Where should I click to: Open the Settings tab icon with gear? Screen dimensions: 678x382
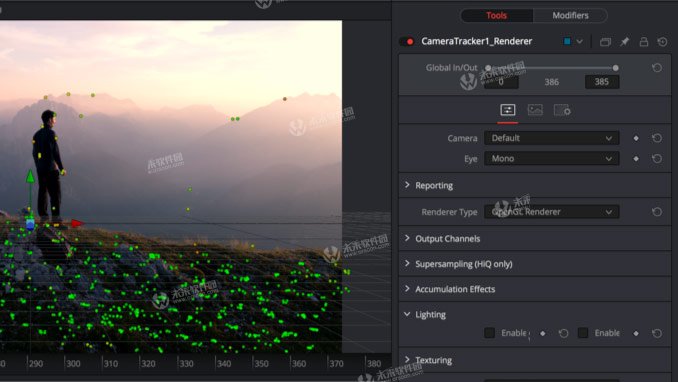[562, 110]
